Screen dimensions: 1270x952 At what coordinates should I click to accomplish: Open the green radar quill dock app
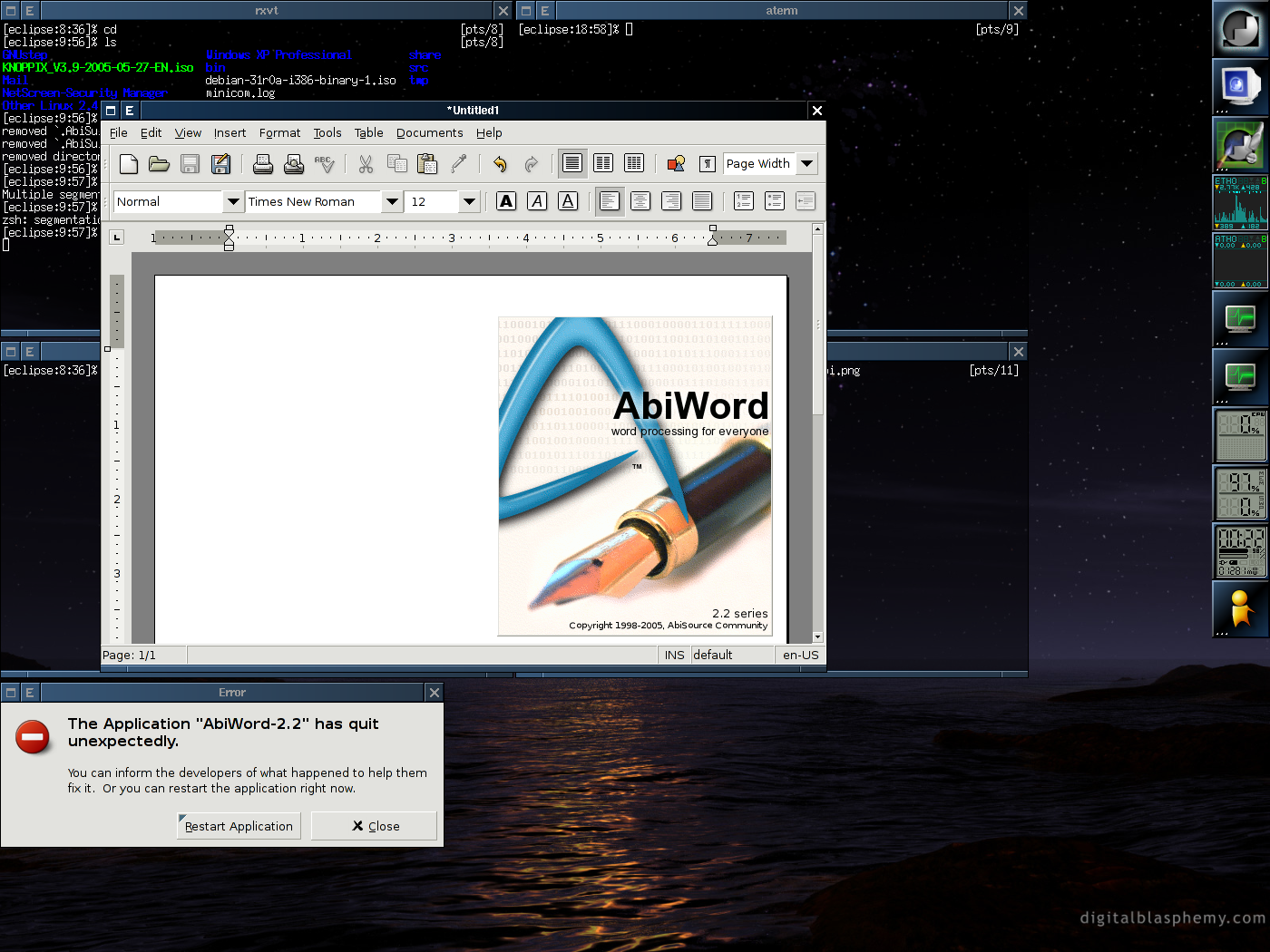[1240, 144]
